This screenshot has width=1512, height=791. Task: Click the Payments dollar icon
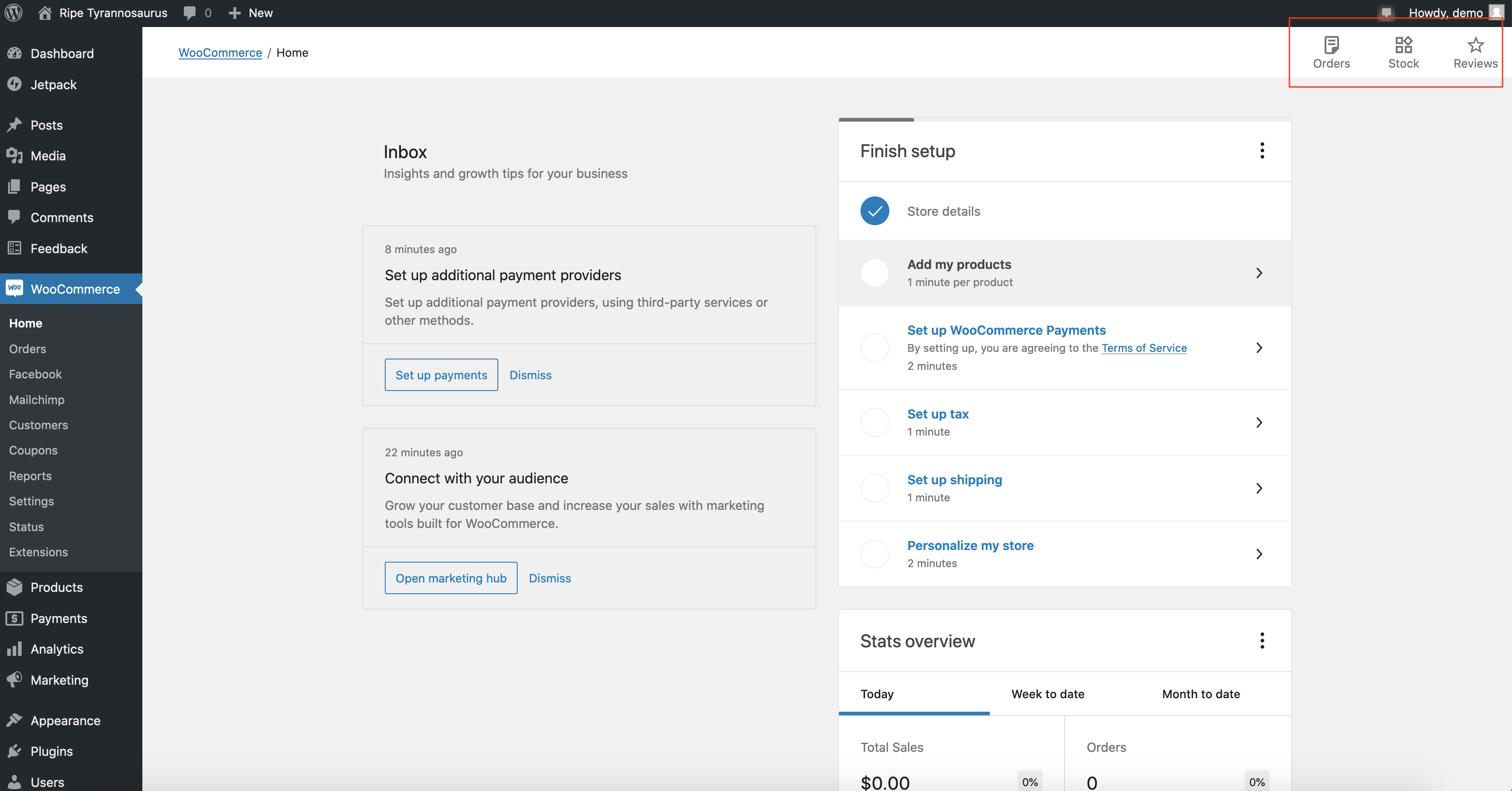click(x=15, y=618)
